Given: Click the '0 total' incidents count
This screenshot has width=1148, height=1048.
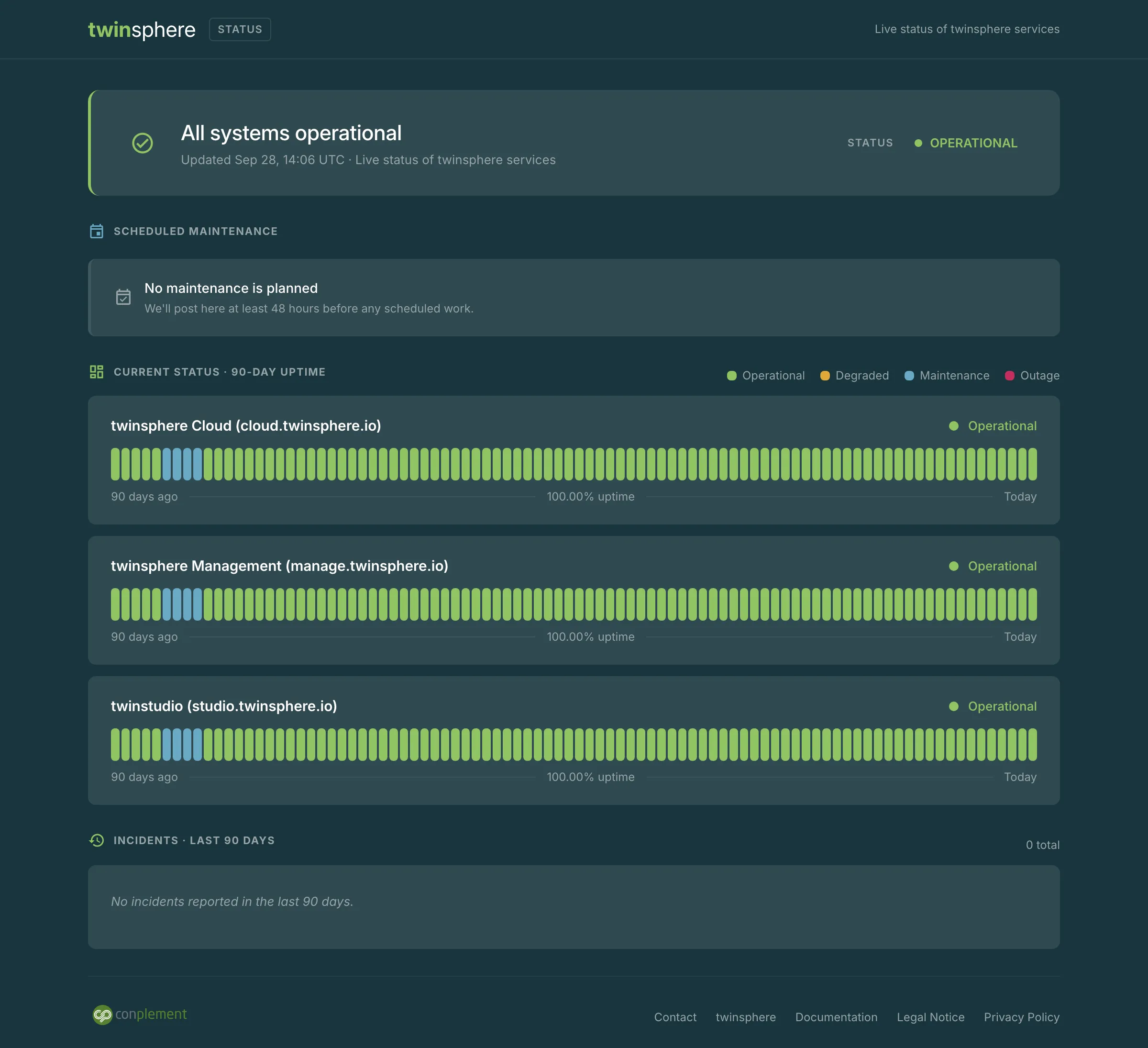Looking at the screenshot, I should [x=1043, y=845].
